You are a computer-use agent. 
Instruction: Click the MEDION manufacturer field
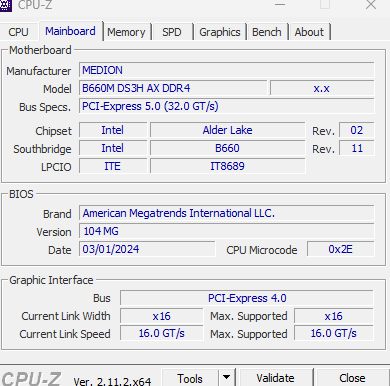click(227, 70)
